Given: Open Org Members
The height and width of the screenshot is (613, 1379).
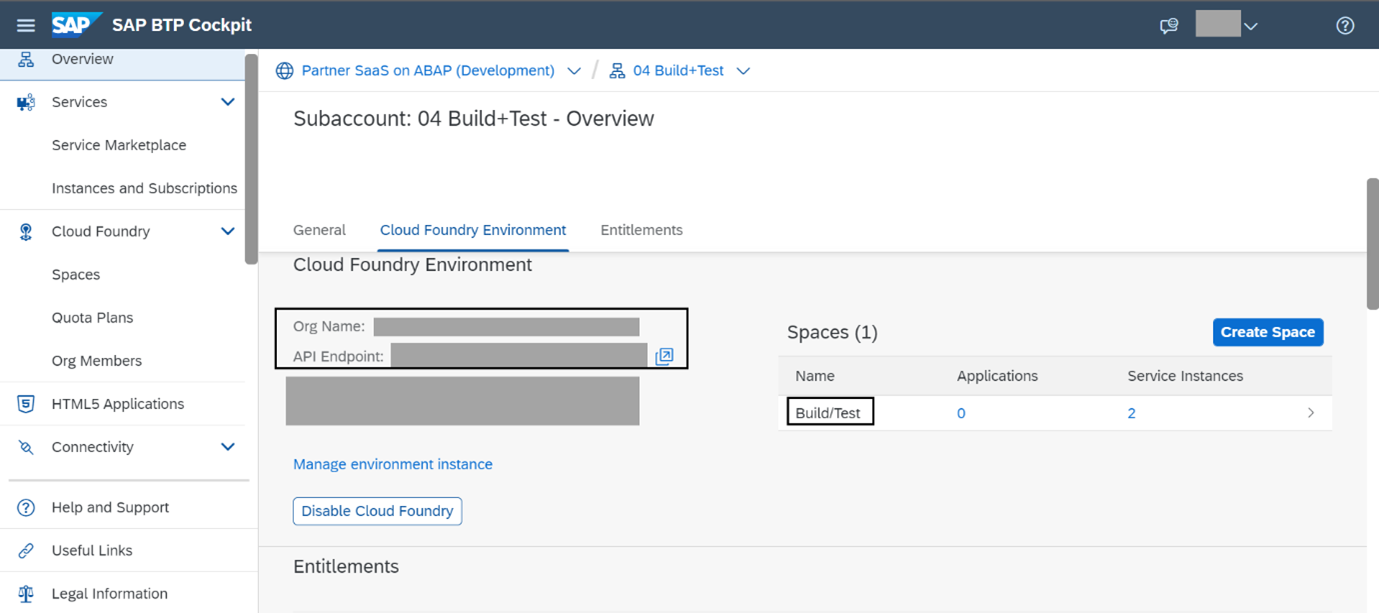Looking at the screenshot, I should [96, 360].
